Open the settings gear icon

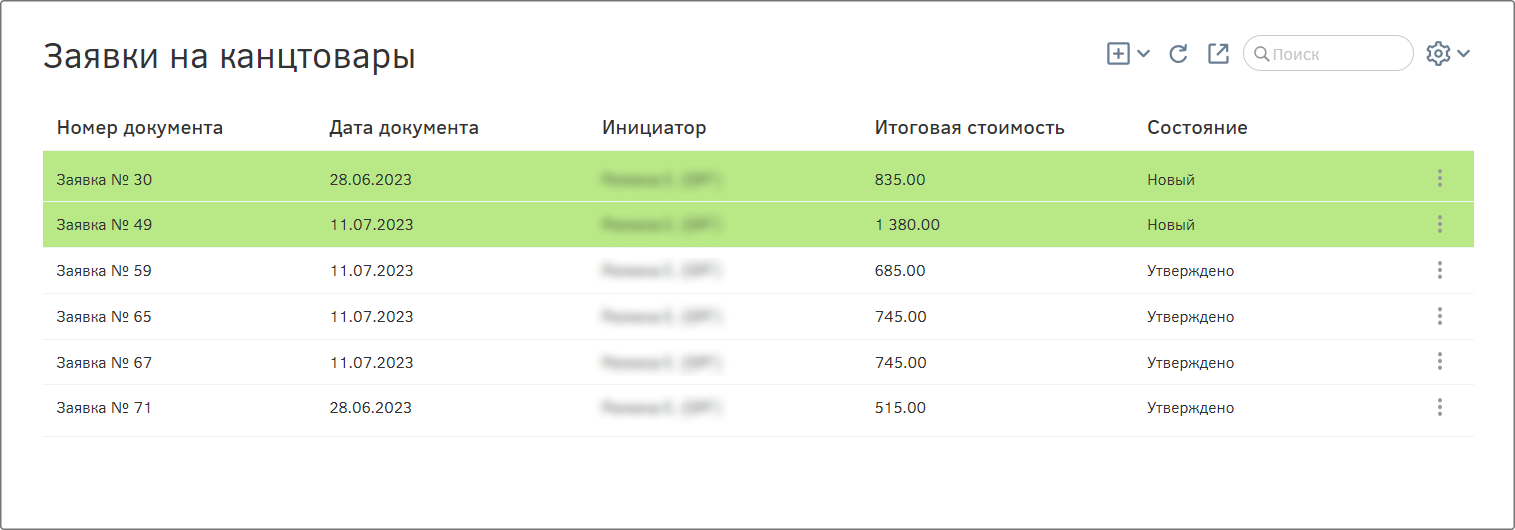[1438, 54]
